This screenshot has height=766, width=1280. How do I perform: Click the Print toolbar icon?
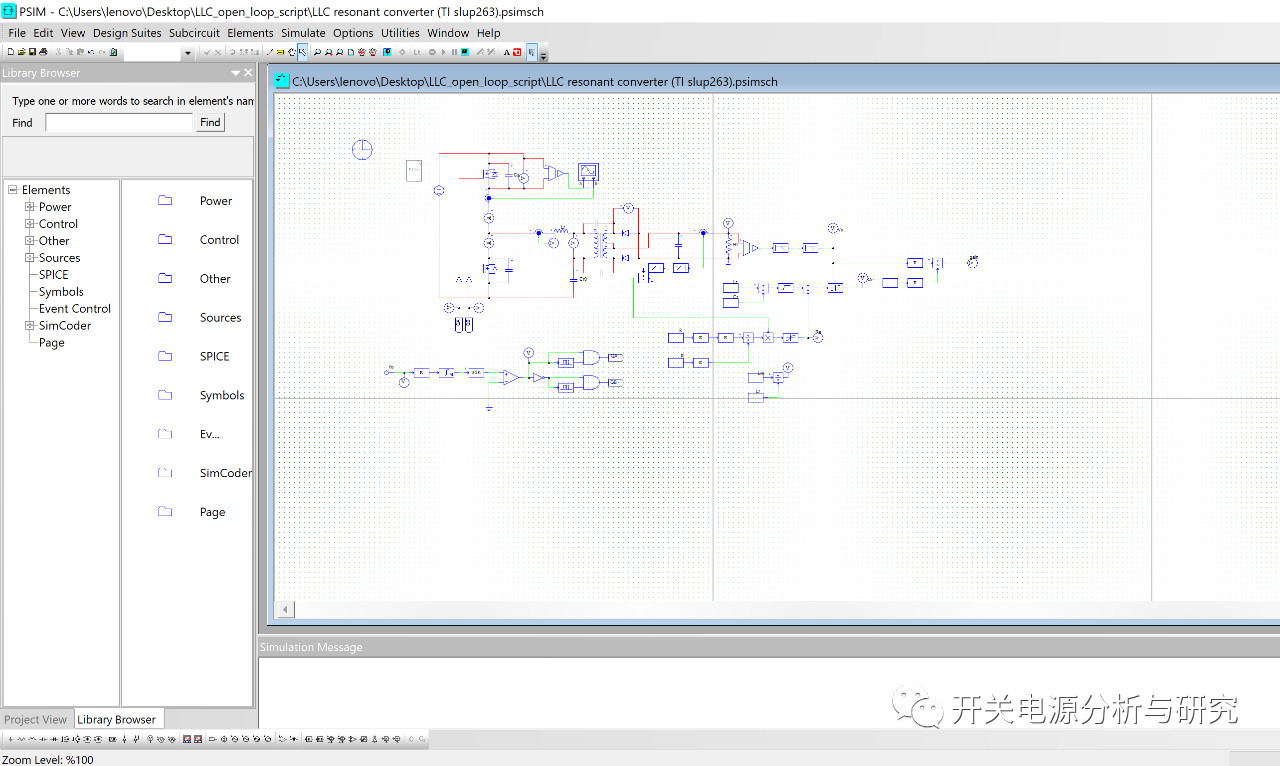[x=42, y=51]
